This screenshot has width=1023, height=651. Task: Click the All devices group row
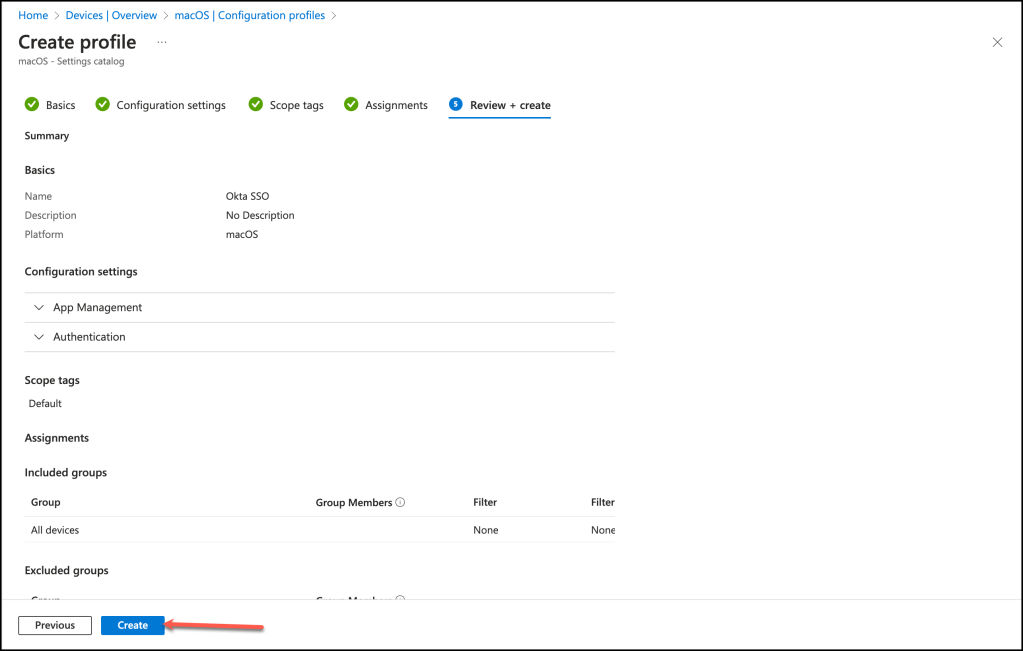tap(55, 530)
